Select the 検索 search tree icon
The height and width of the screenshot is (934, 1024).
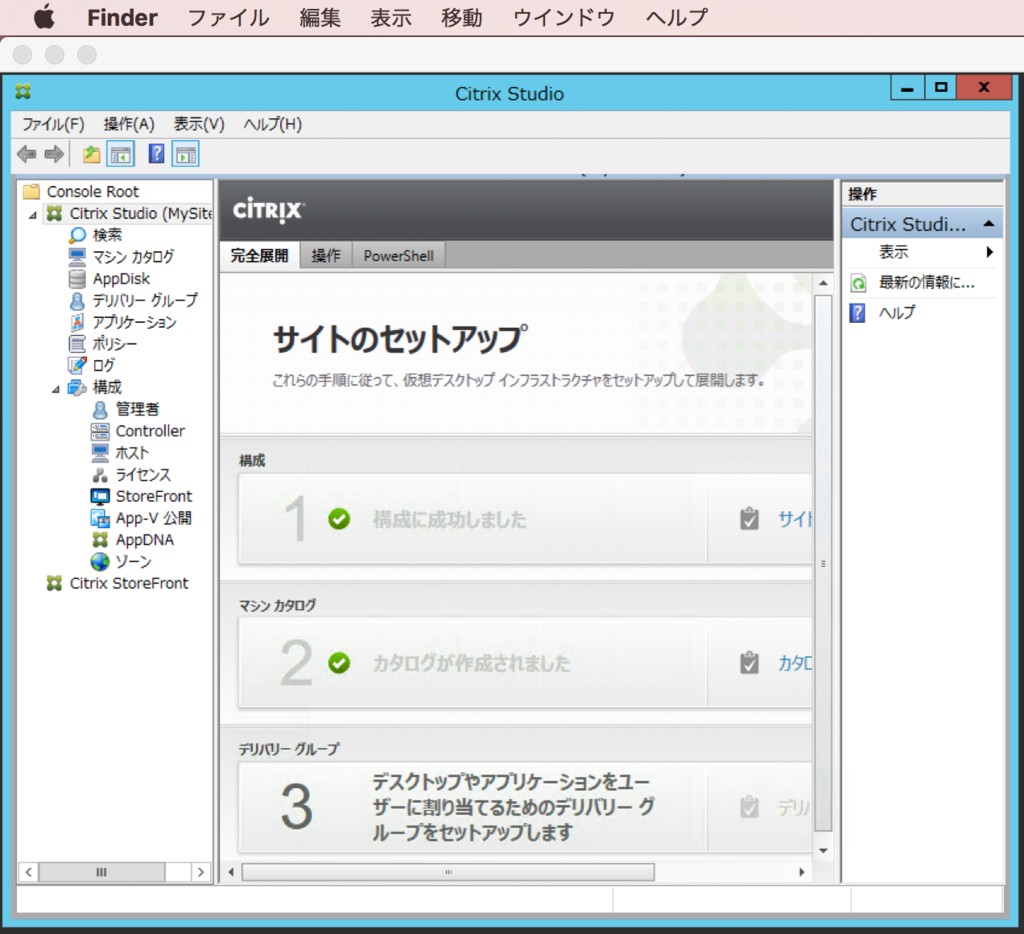click(78, 235)
